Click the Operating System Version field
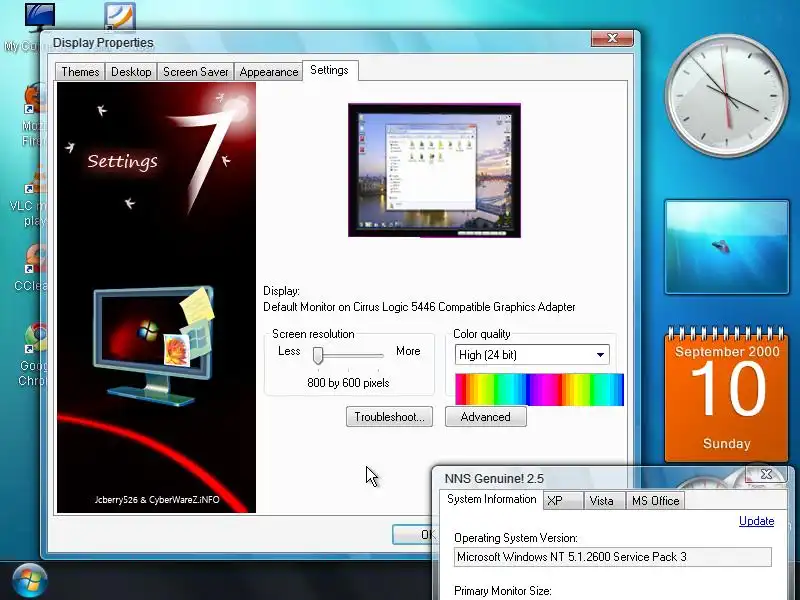This screenshot has width=800, height=600. (613, 557)
